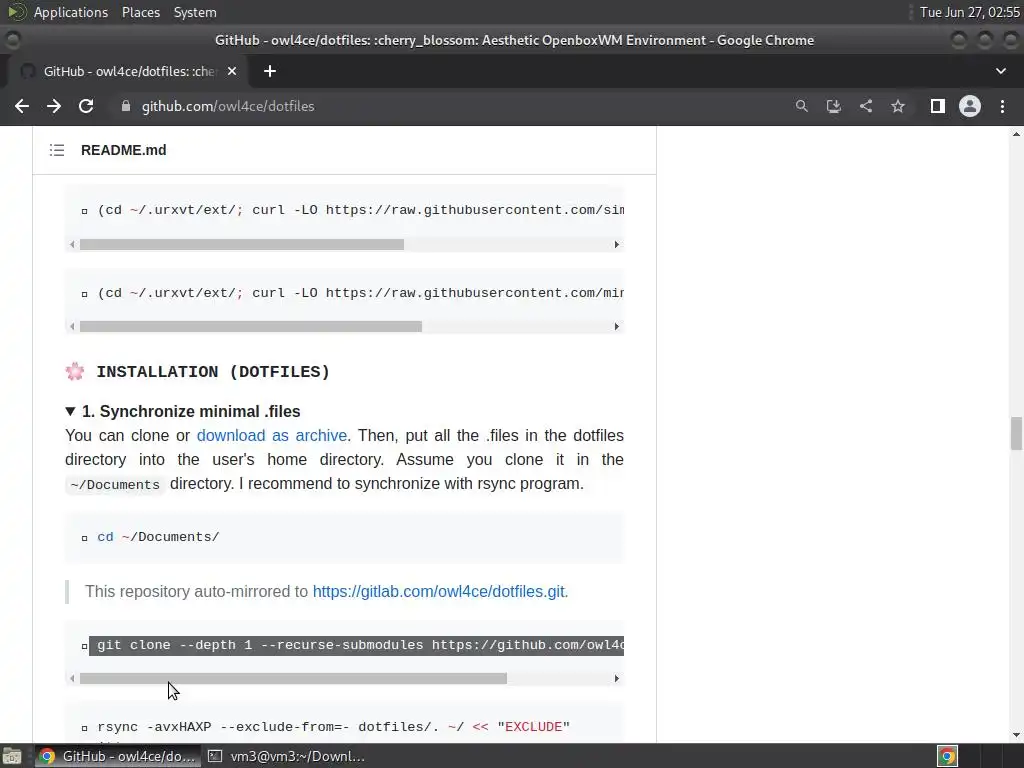
Task: Follow 'download as archive' link
Action: tap(272, 436)
